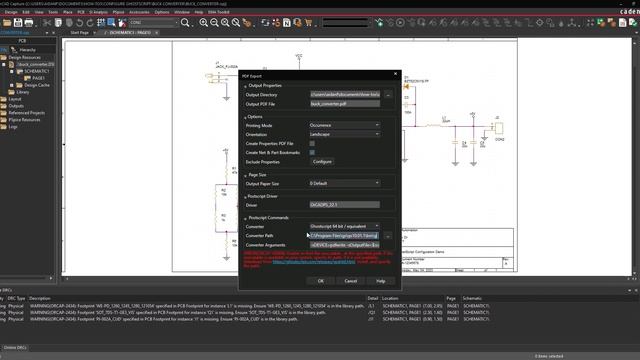Screen dimensions: 640x360
Task: Close the PDF Export dialog
Action: click(395, 74)
